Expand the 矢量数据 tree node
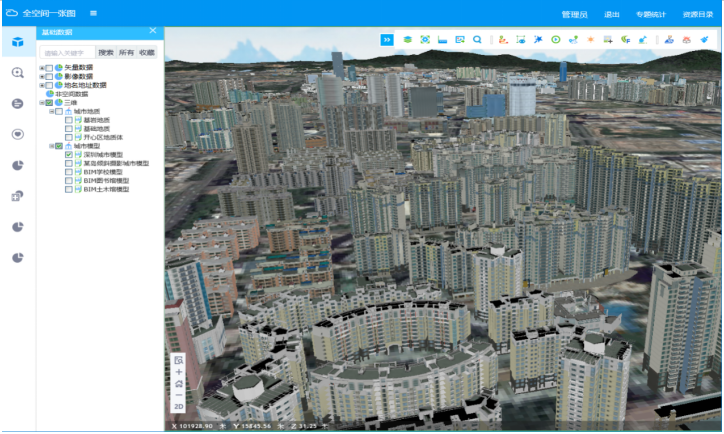This screenshot has height=434, width=724. pos(42,68)
